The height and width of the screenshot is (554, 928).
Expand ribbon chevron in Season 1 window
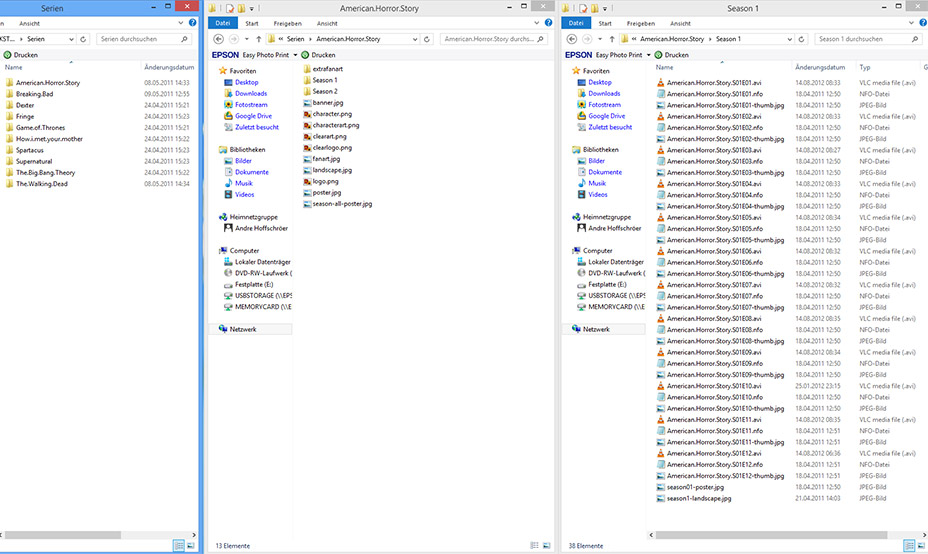click(911, 23)
